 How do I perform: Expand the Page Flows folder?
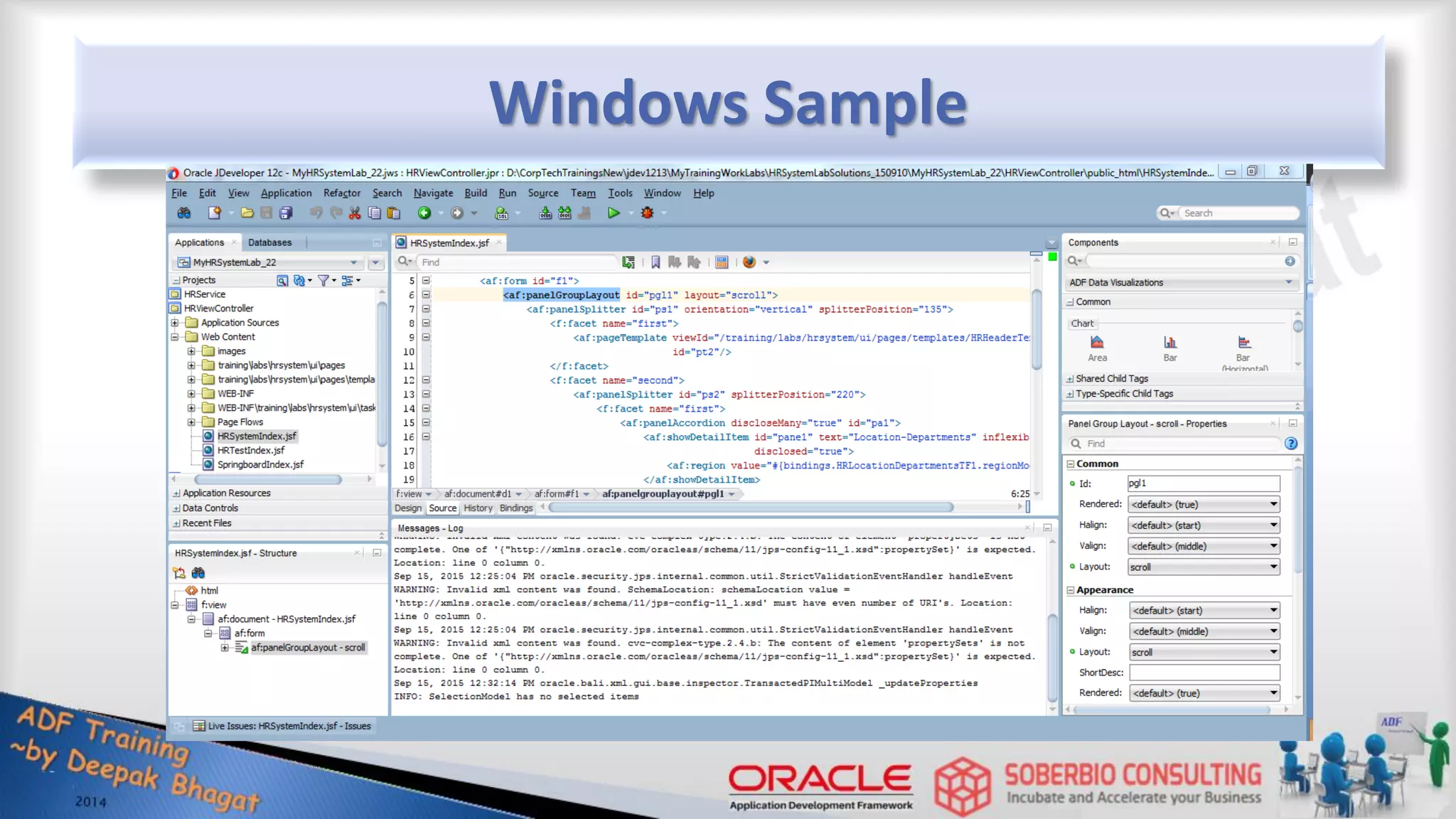pos(191,422)
